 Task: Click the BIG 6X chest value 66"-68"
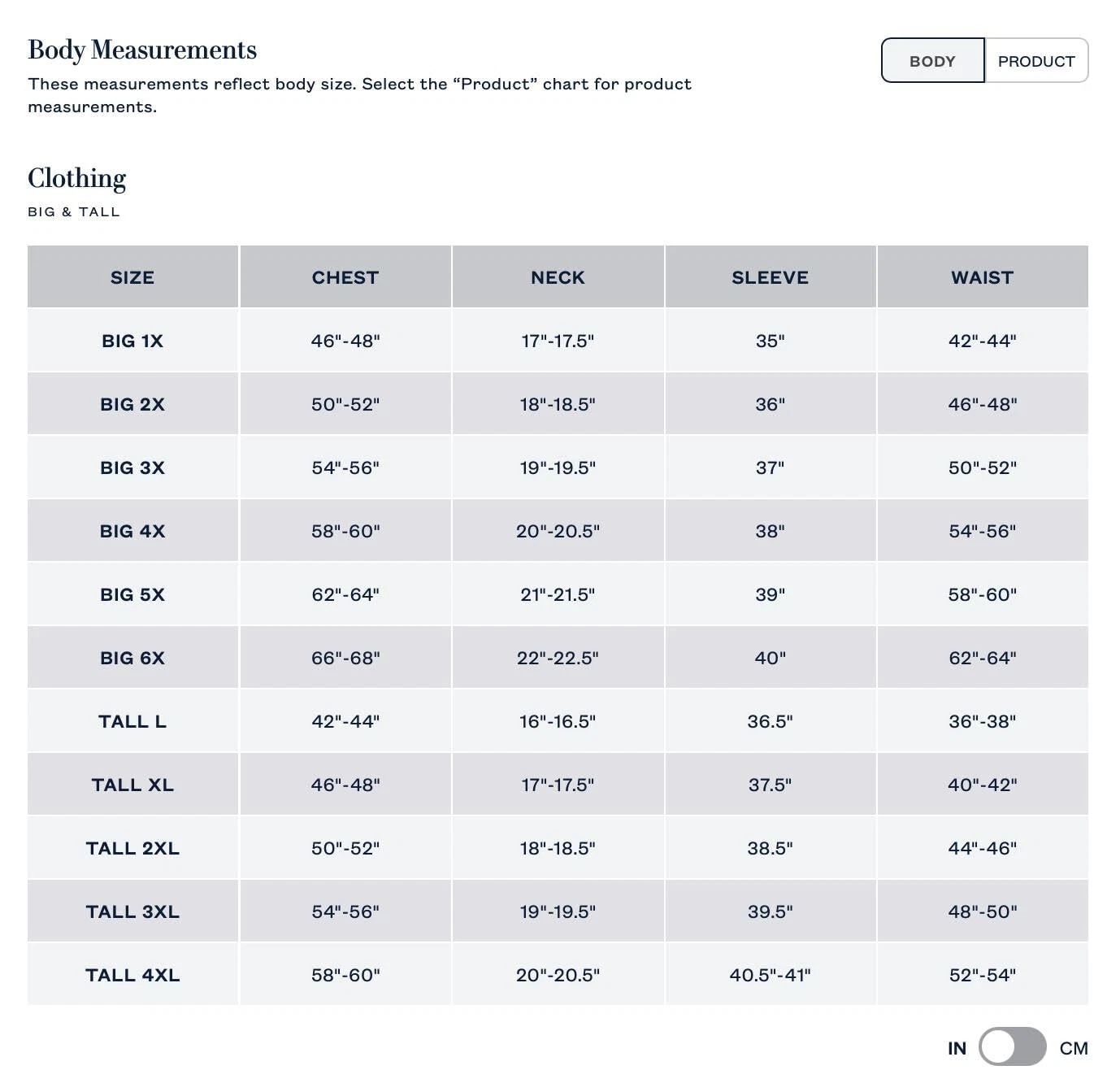345,658
